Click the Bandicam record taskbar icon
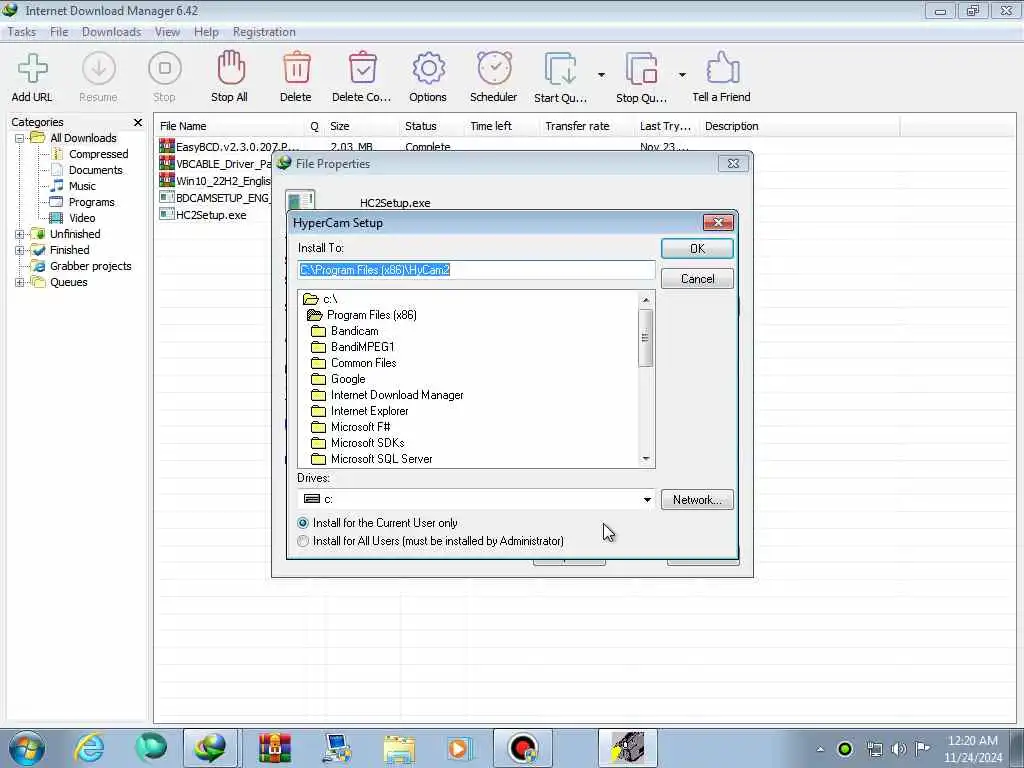 click(522, 748)
